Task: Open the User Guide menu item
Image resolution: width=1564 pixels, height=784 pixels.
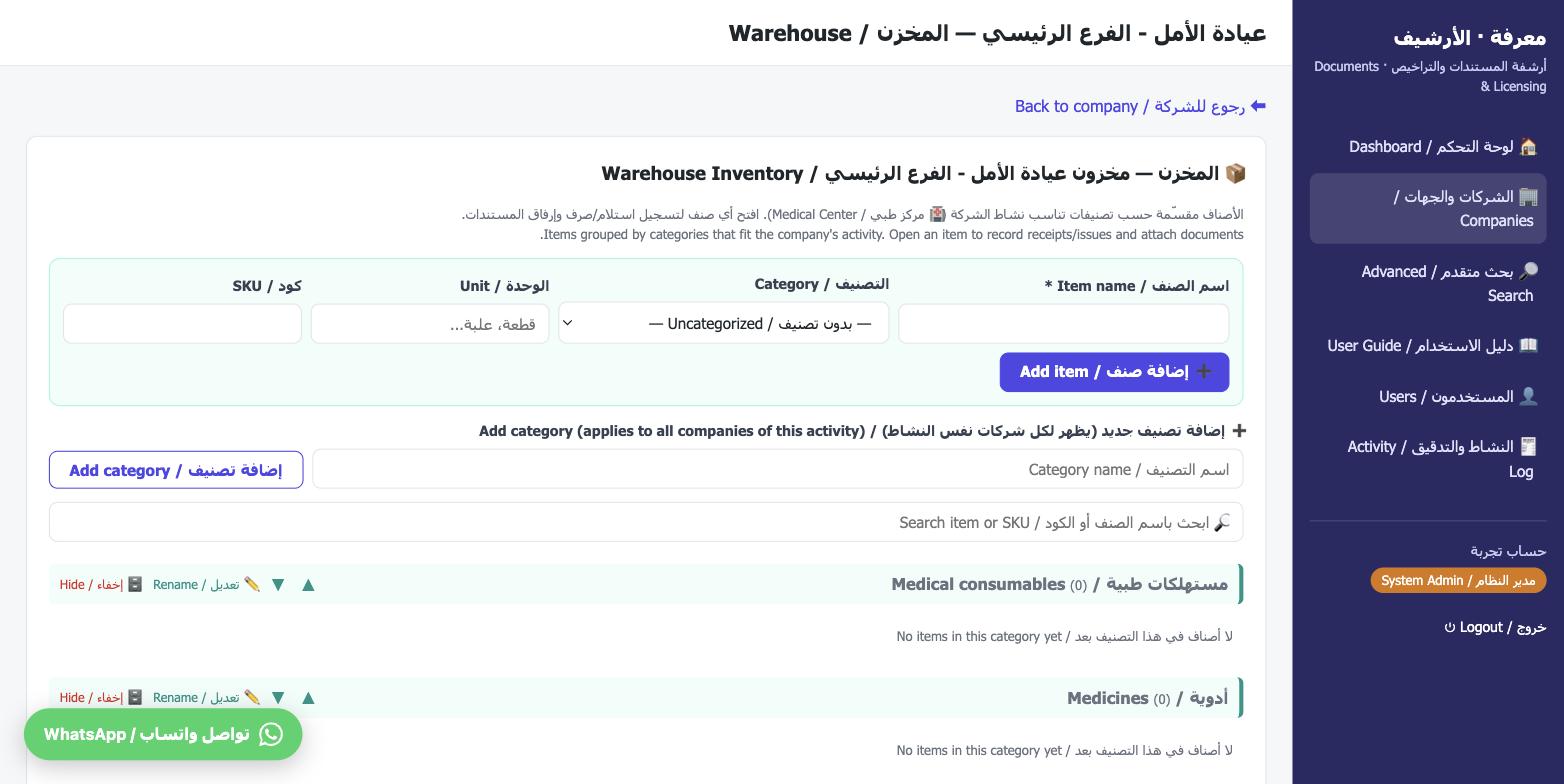Action: tap(1428, 346)
